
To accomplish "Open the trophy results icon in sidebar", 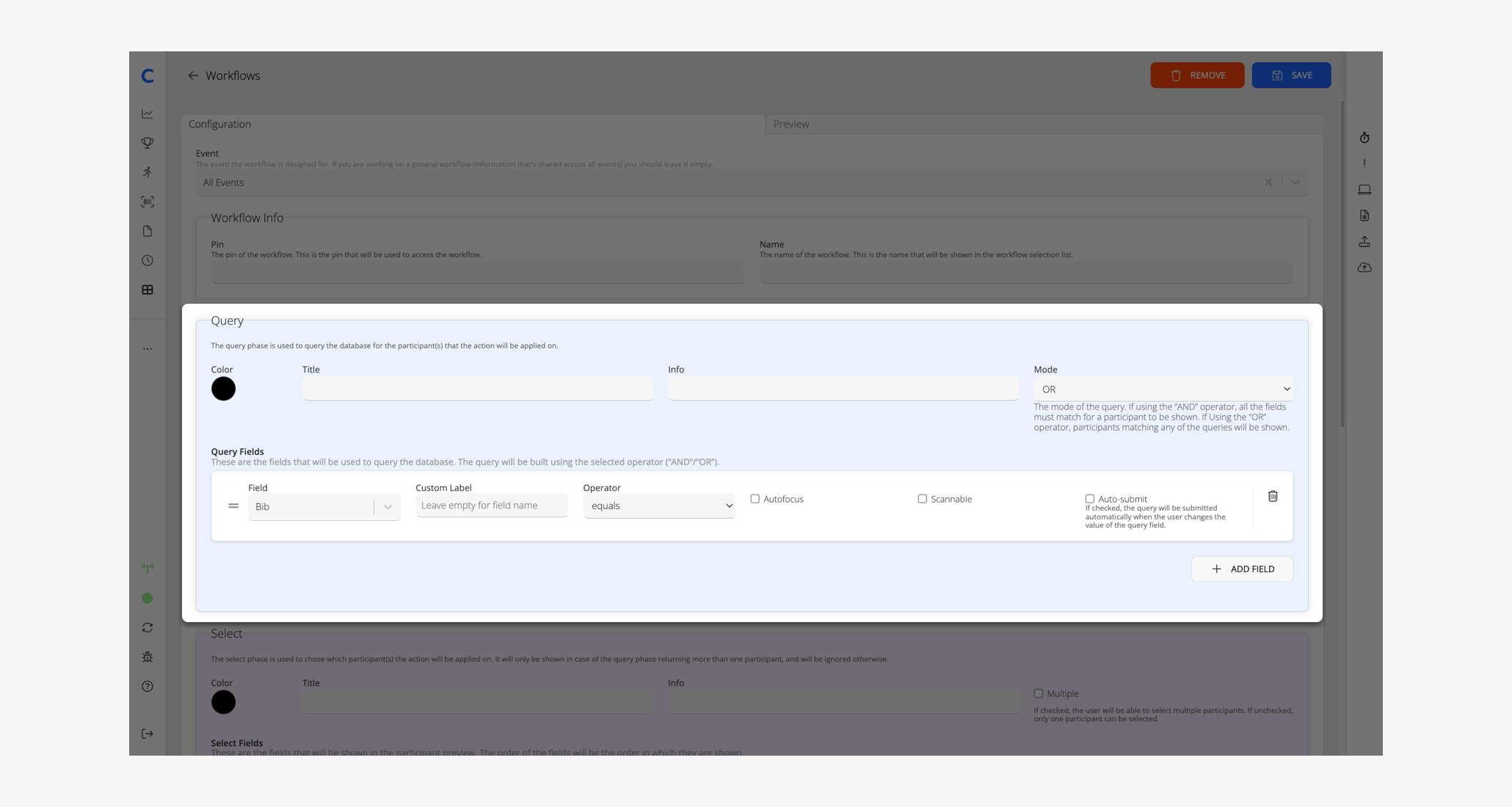I will [x=148, y=143].
